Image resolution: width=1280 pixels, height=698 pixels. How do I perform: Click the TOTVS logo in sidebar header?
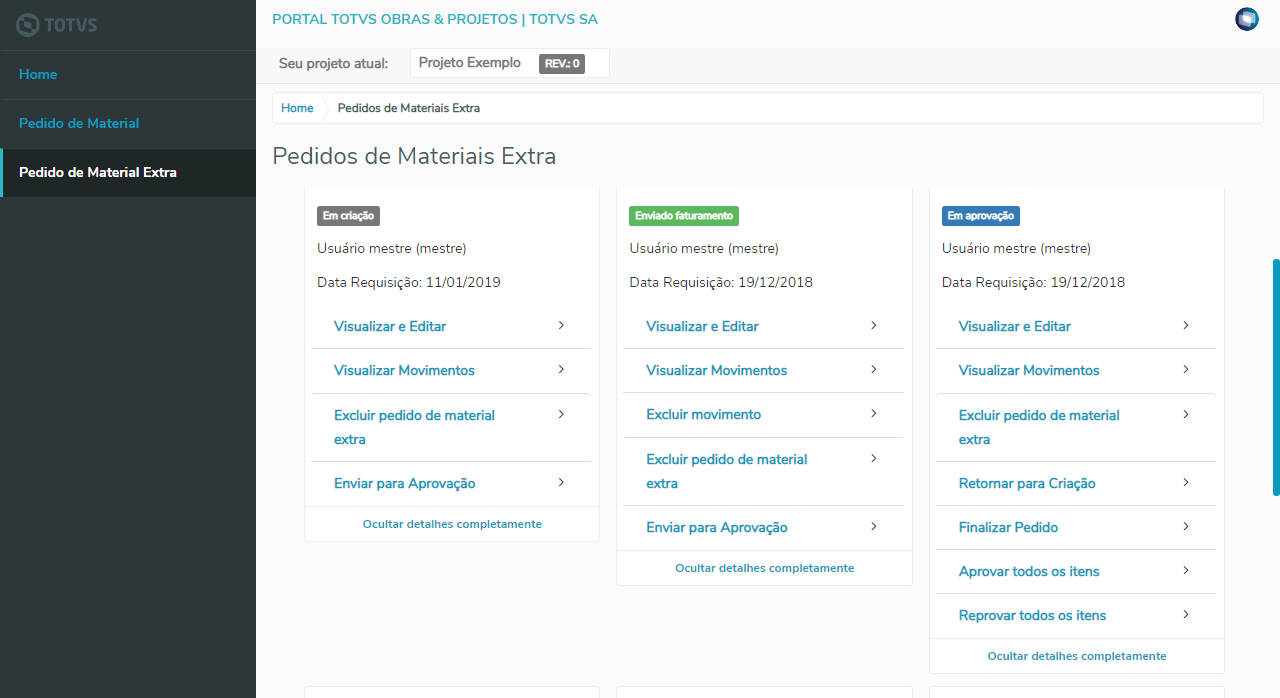point(57,25)
